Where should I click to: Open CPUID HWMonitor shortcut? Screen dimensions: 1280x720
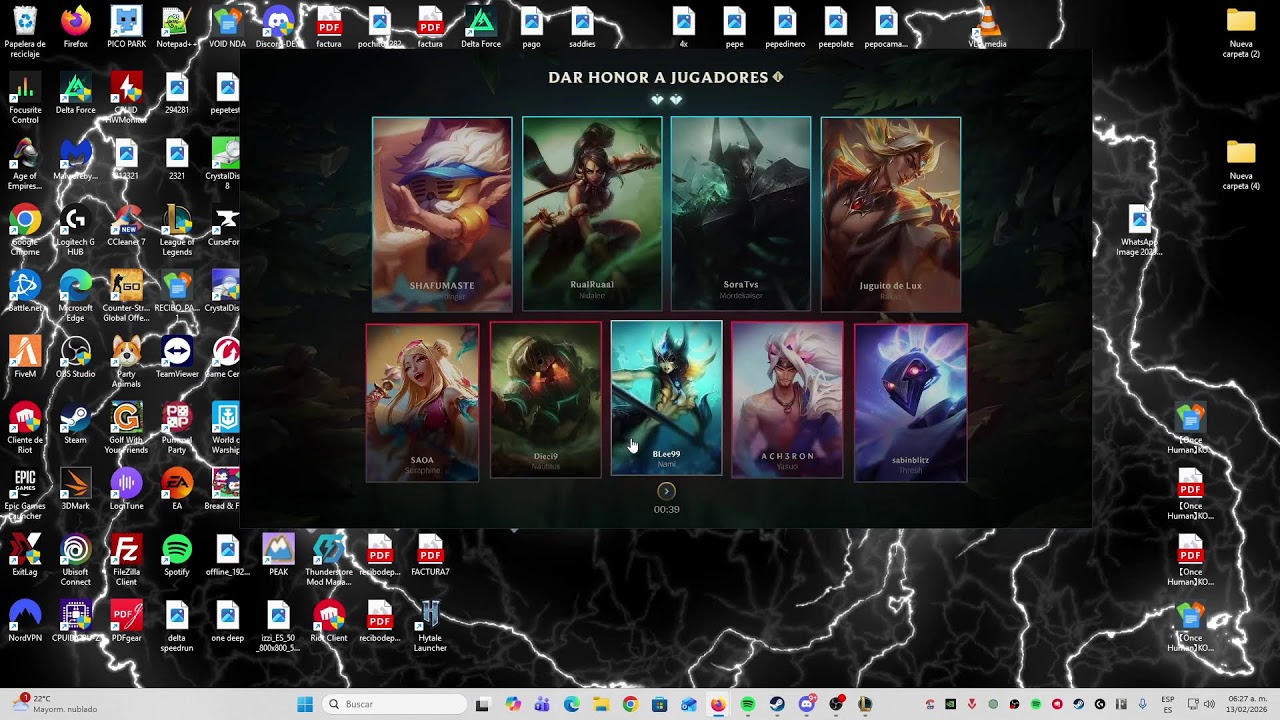click(x=126, y=98)
